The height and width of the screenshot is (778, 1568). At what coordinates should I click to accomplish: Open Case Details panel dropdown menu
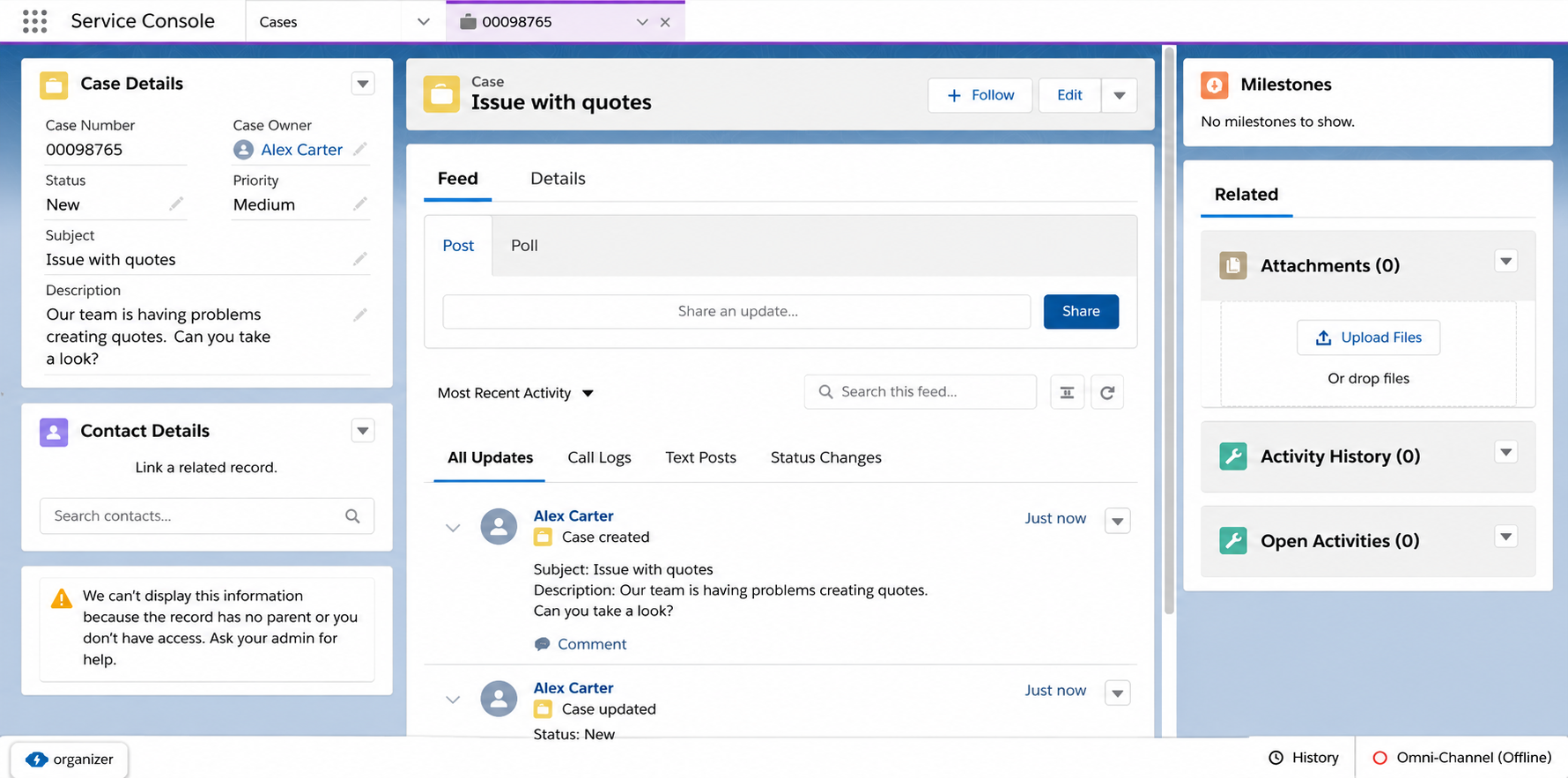point(363,84)
